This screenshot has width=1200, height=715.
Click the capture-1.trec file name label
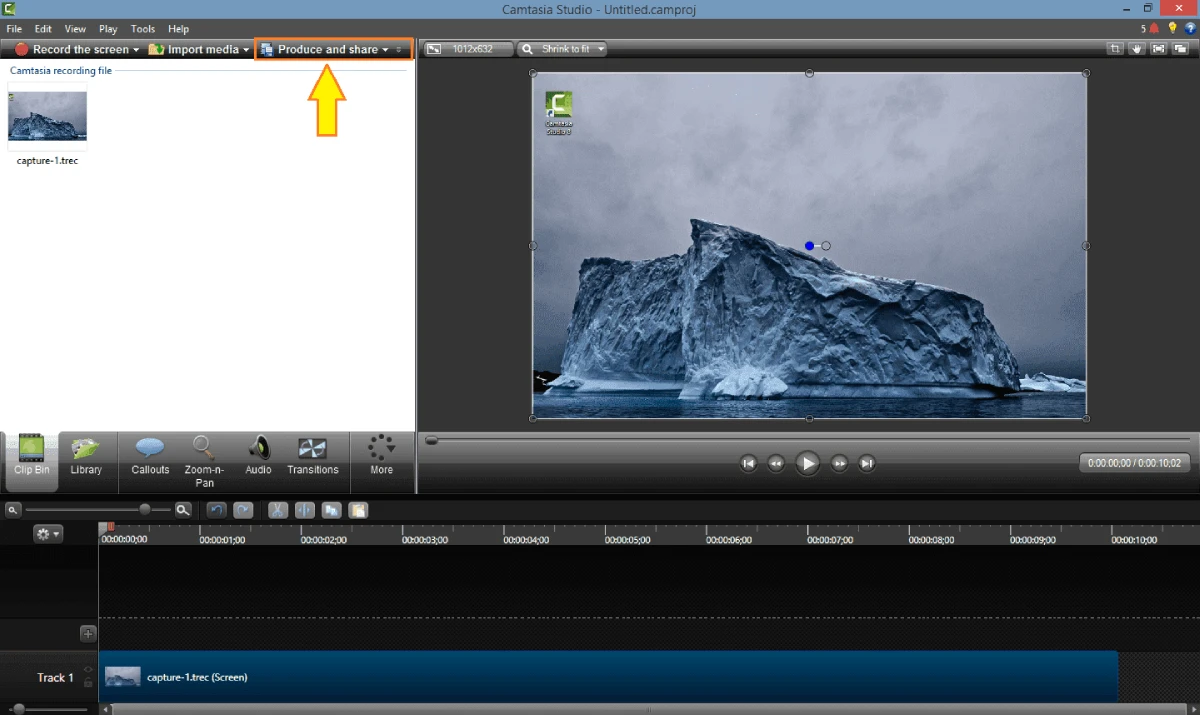tap(47, 160)
